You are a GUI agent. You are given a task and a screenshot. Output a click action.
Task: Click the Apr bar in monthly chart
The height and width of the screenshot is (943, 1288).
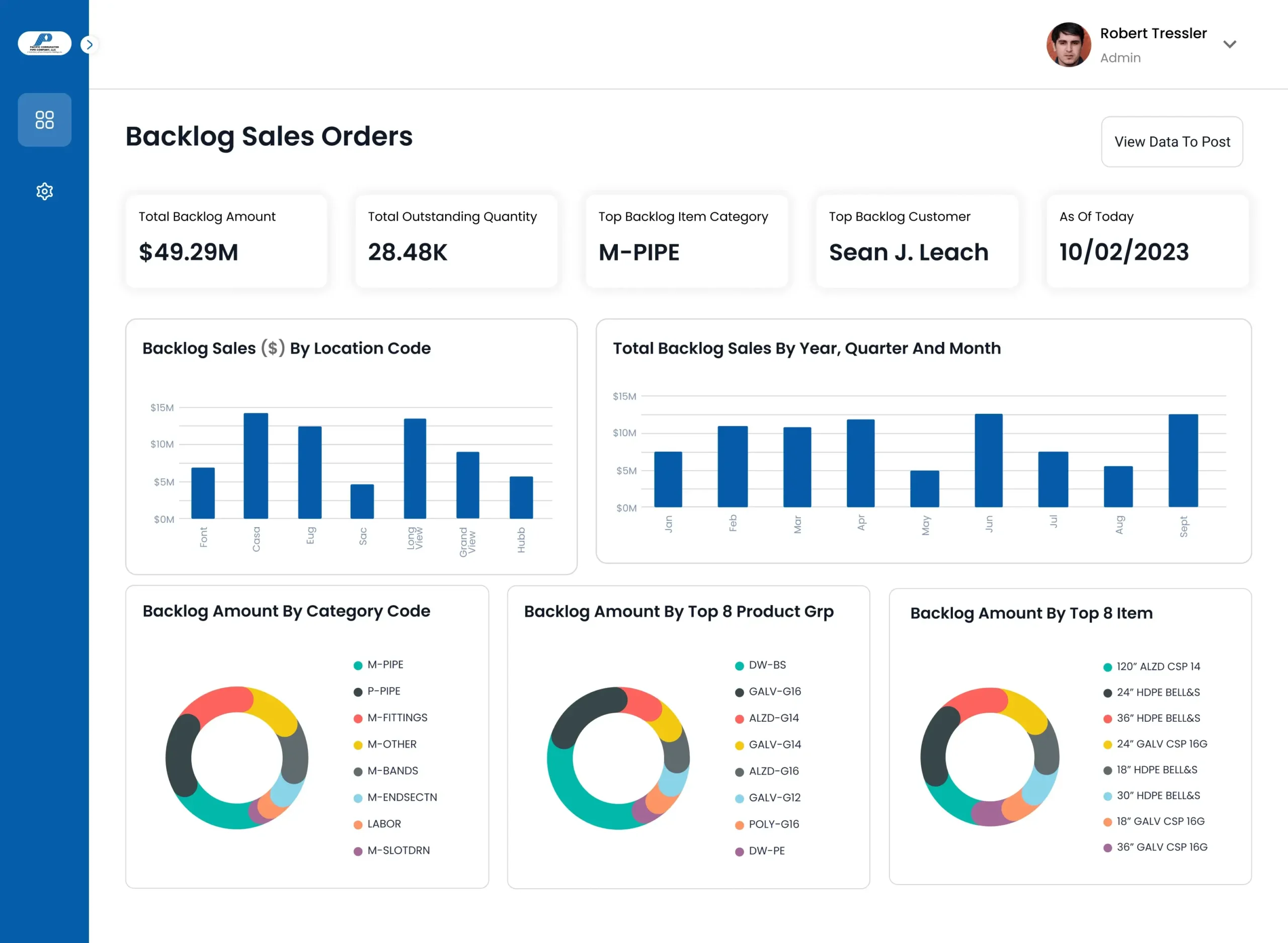860,464
